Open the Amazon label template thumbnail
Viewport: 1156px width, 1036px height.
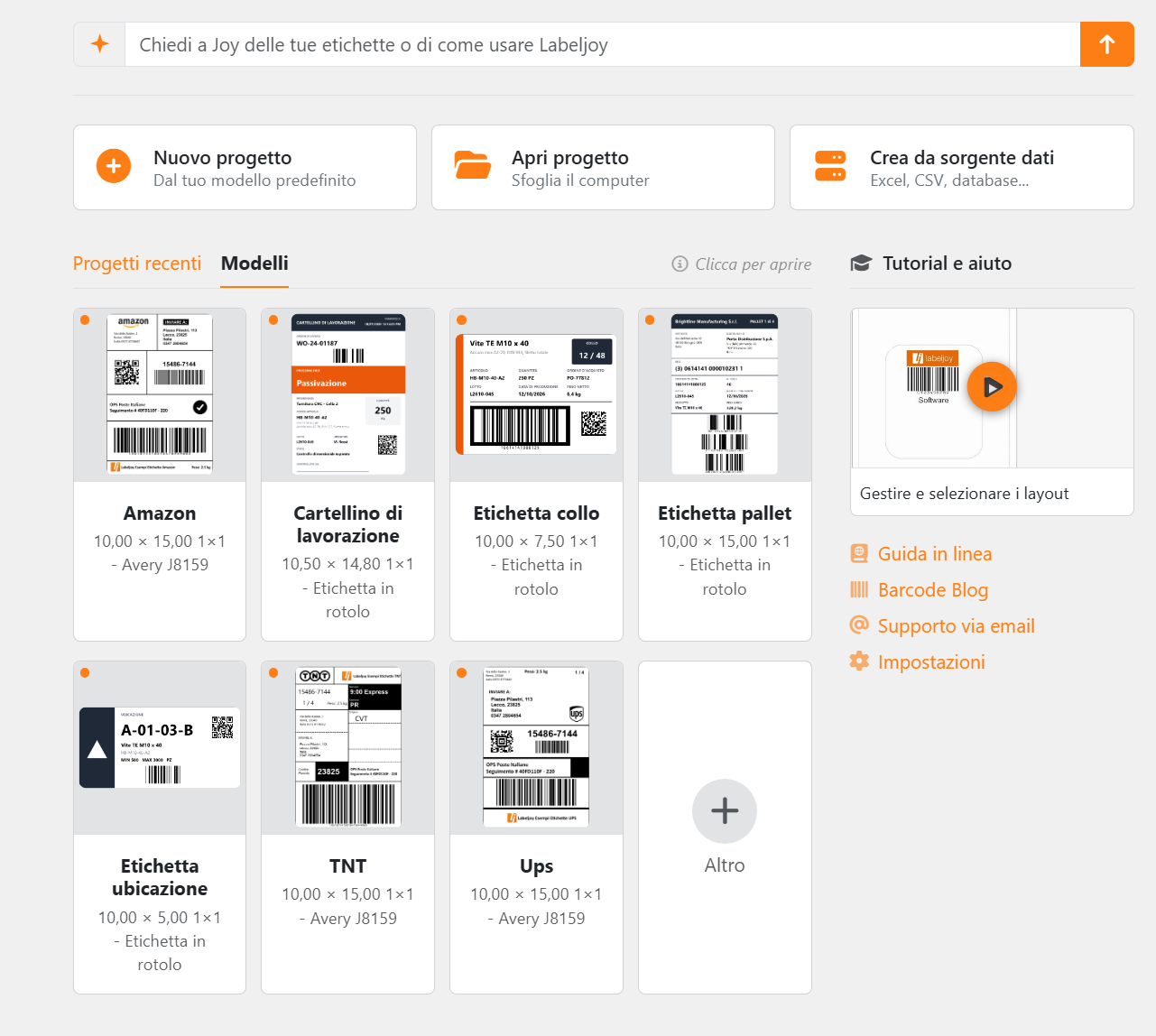click(x=160, y=394)
